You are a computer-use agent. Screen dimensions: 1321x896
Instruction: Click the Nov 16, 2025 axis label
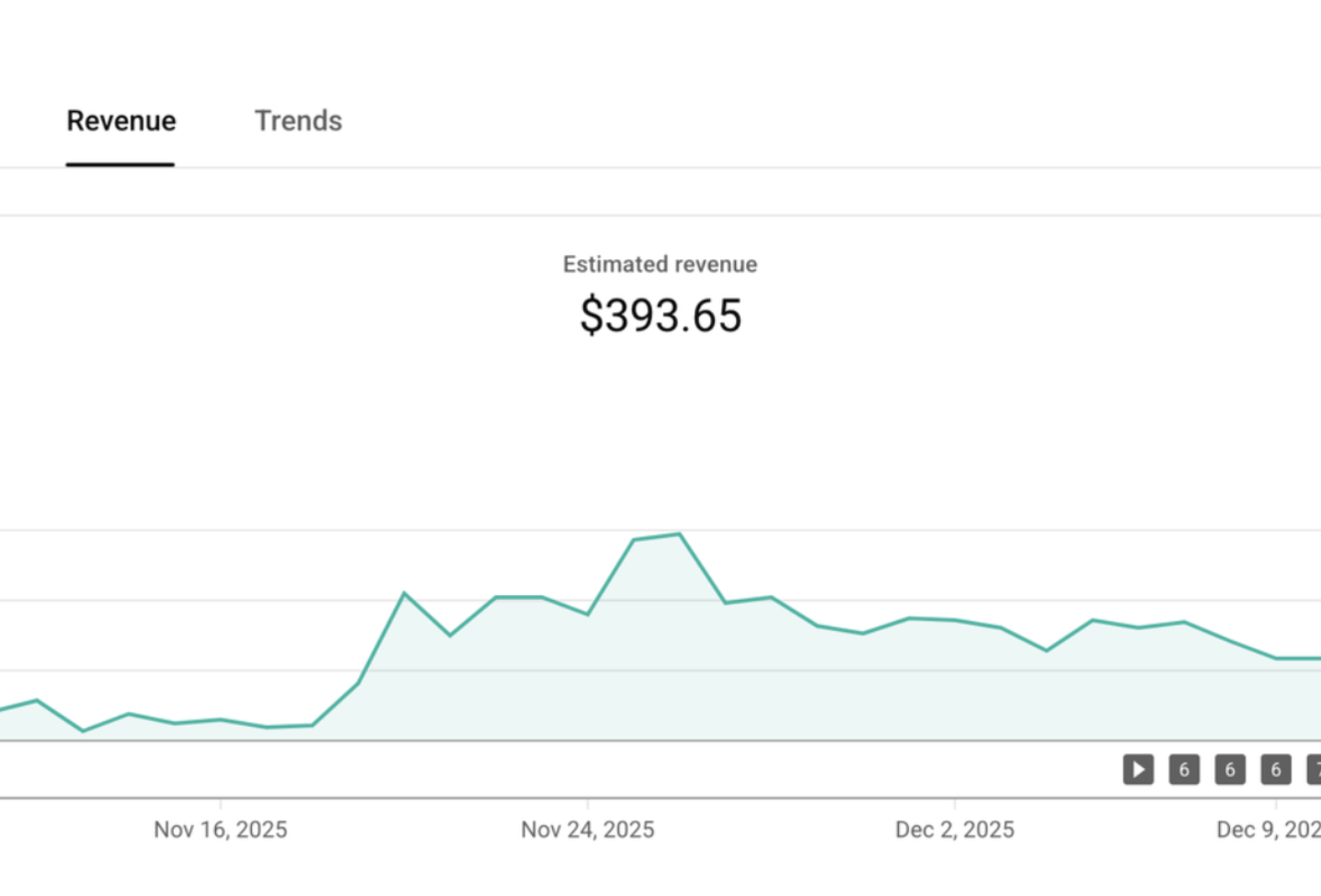[220, 829]
